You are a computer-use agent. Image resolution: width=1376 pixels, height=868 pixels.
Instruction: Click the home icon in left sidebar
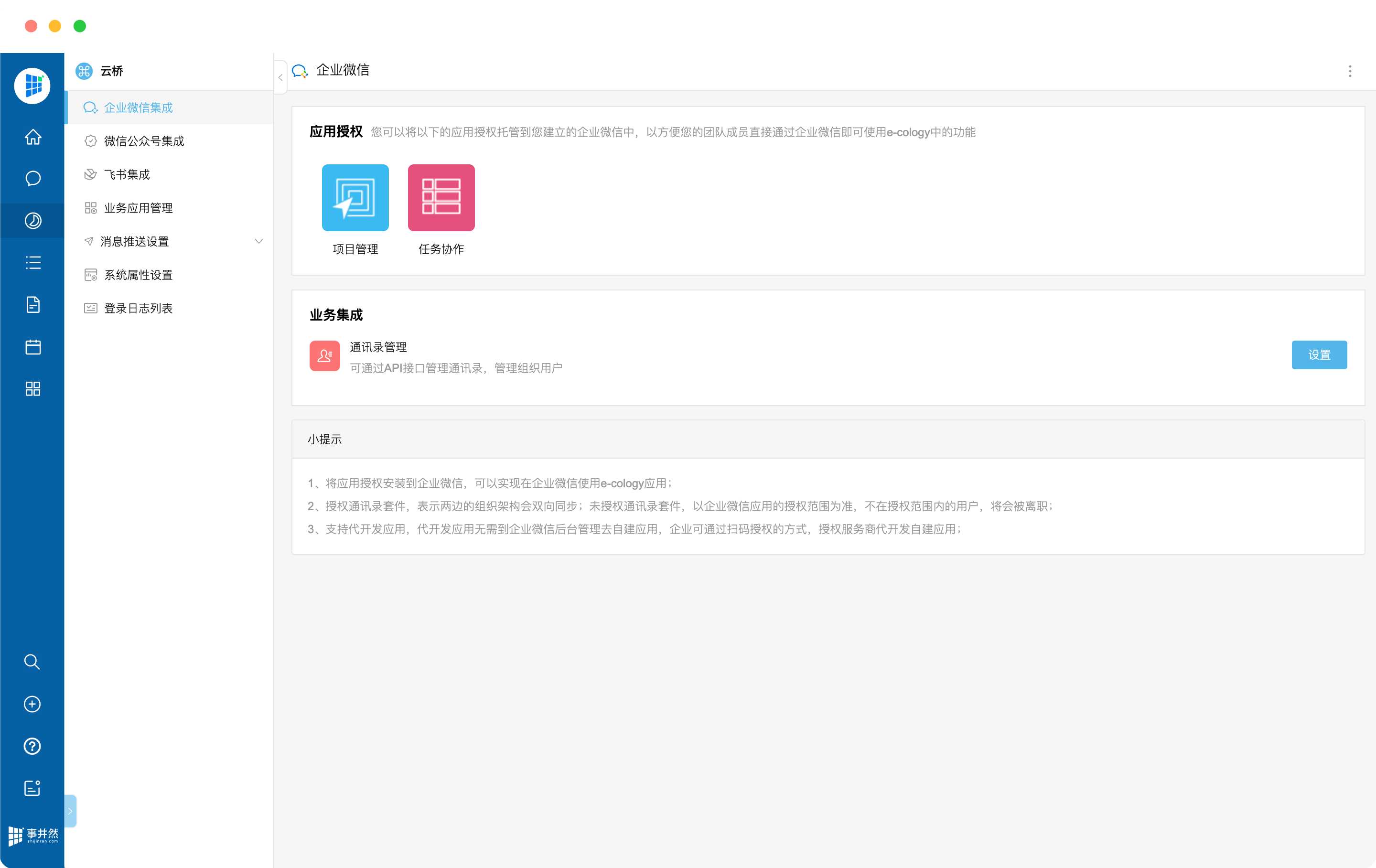32,137
